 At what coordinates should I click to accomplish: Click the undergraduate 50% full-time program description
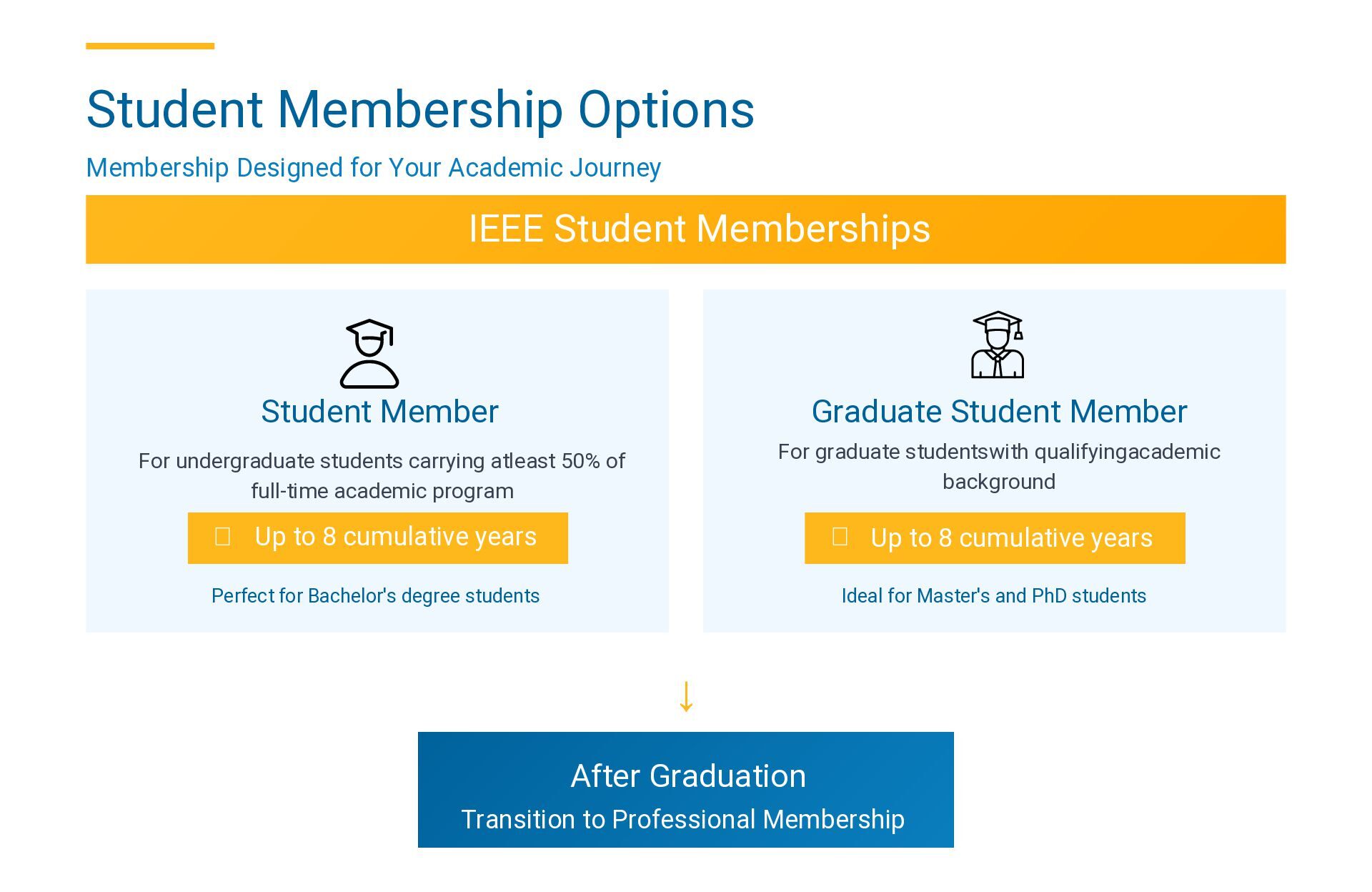(382, 476)
